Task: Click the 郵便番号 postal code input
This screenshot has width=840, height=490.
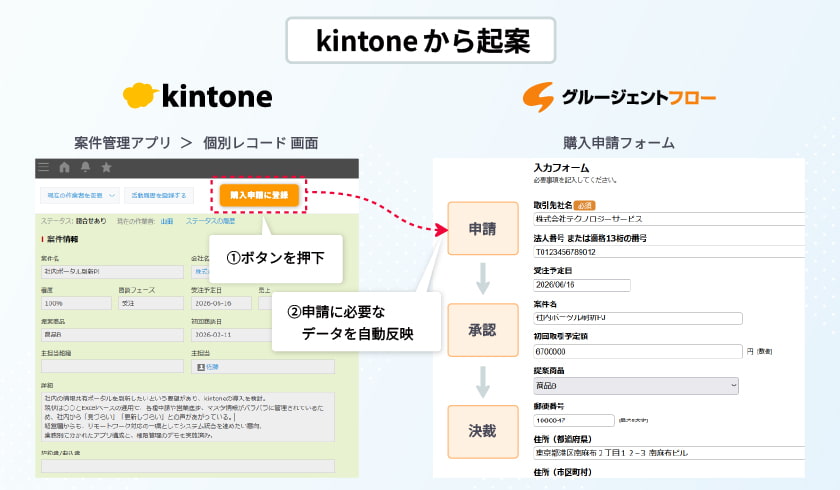Action: click(x=574, y=420)
